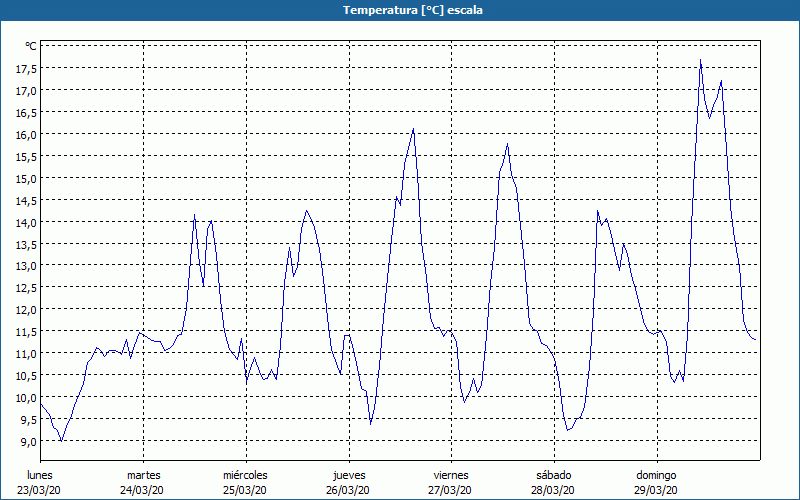800x500 pixels.
Task: Click the 23/03/20 date label
Action: [39, 490]
